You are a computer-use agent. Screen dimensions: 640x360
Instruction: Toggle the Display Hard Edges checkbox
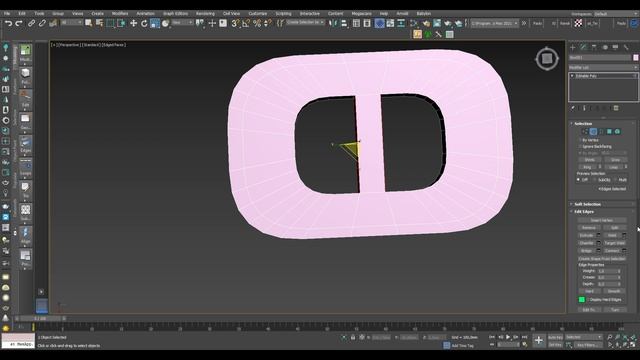point(589,300)
